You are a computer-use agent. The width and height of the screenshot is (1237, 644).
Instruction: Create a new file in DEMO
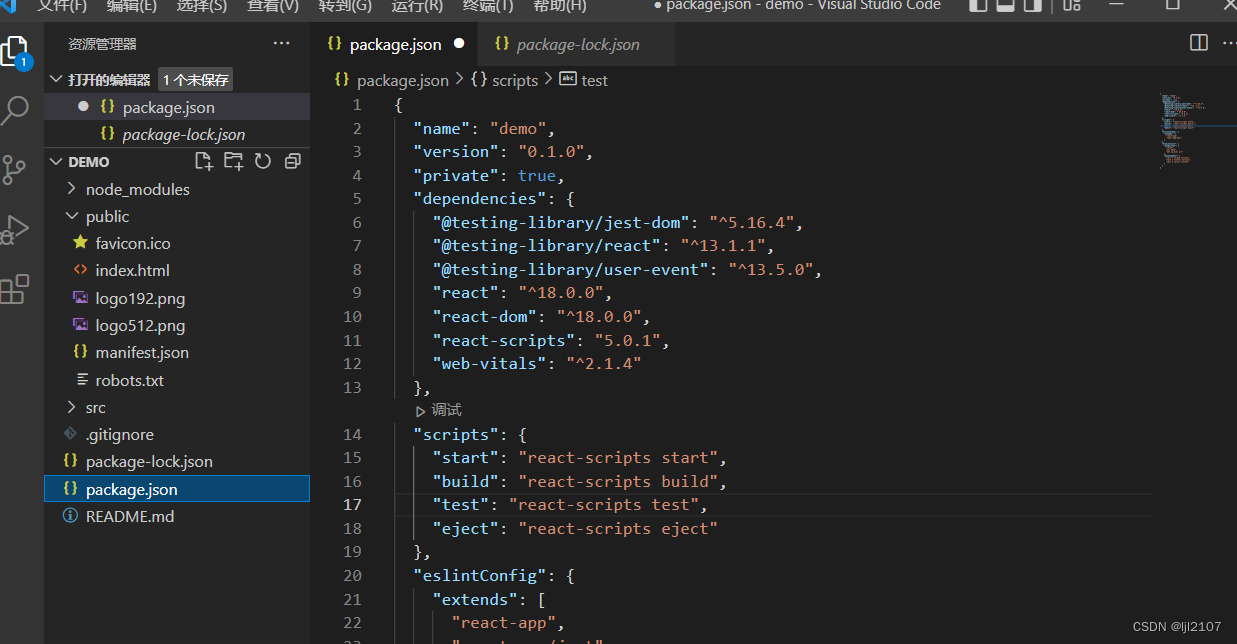204,161
